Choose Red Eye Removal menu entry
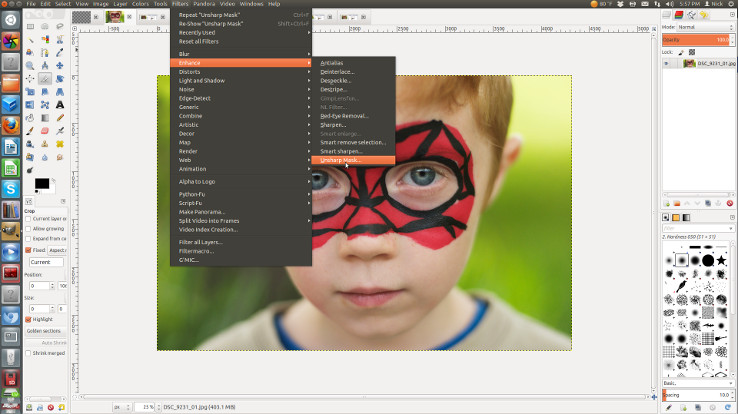 [x=353, y=116]
